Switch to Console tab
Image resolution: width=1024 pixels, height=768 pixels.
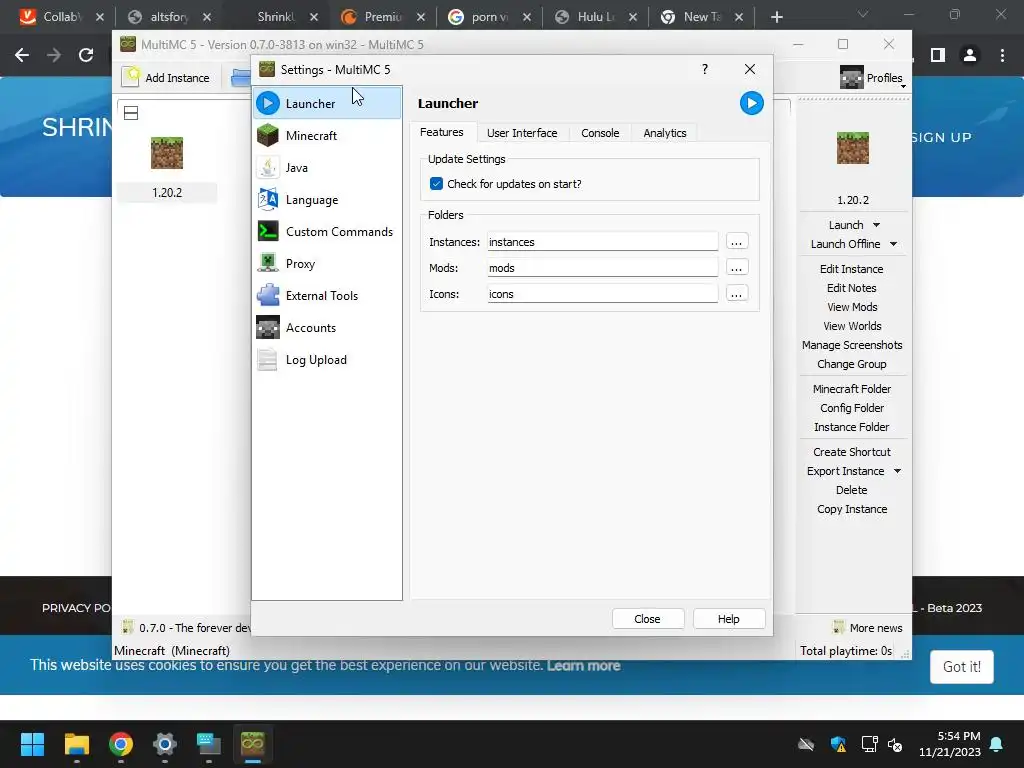point(600,133)
